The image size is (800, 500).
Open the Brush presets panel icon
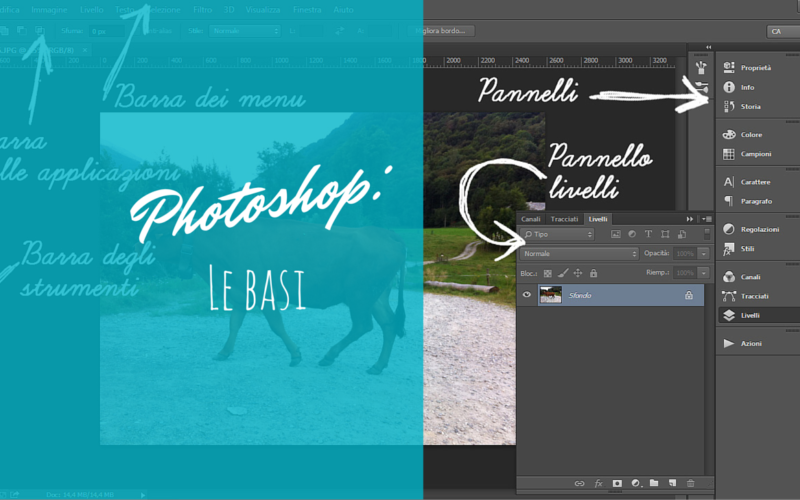[701, 68]
